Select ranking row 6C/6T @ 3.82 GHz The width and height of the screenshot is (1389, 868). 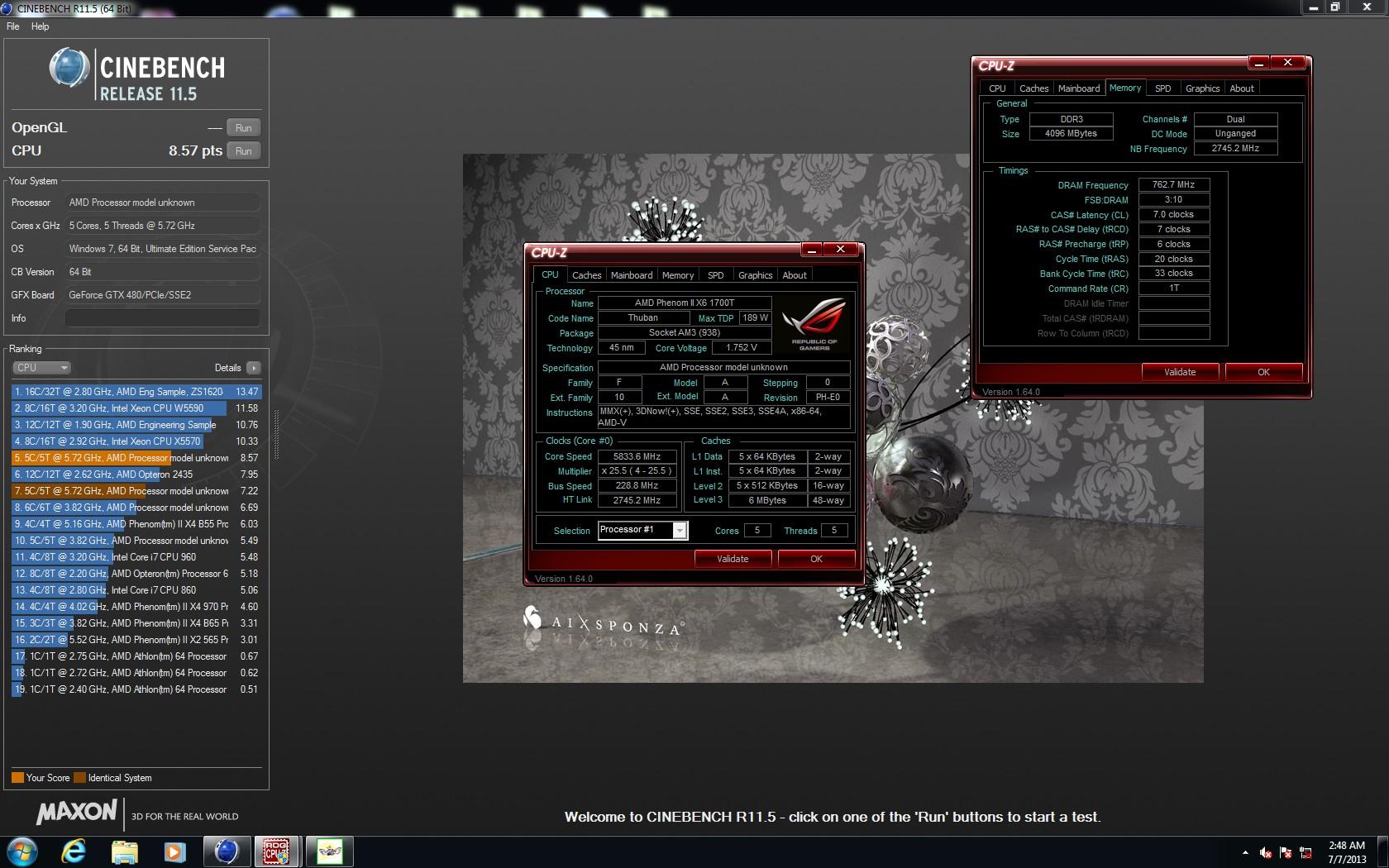(x=136, y=508)
